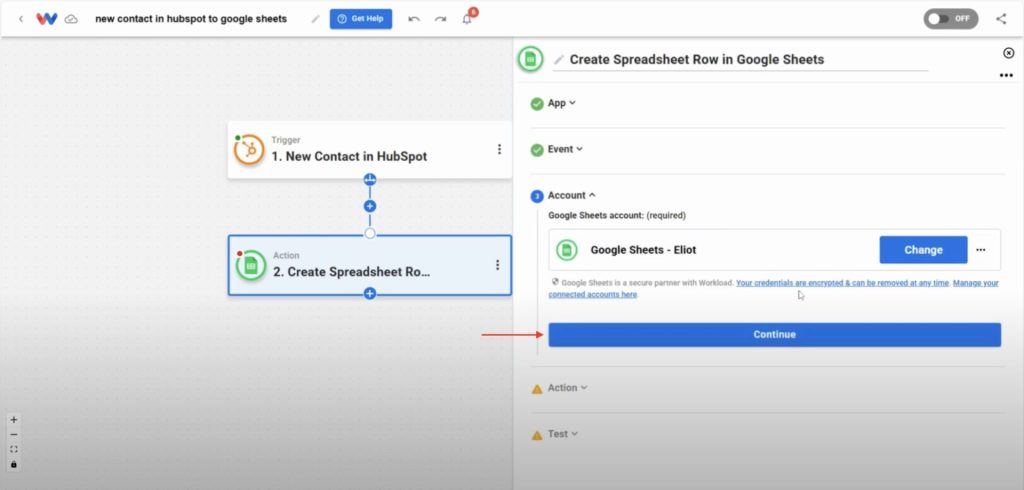This screenshot has height=490, width=1024.
Task: Click the Google Sheets panel header icon
Action: click(x=531, y=59)
